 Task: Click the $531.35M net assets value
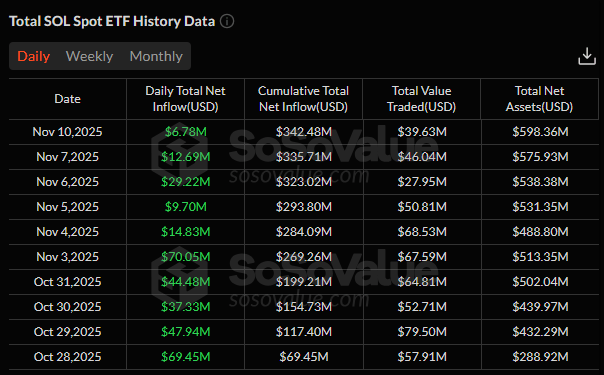pyautogui.click(x=540, y=207)
